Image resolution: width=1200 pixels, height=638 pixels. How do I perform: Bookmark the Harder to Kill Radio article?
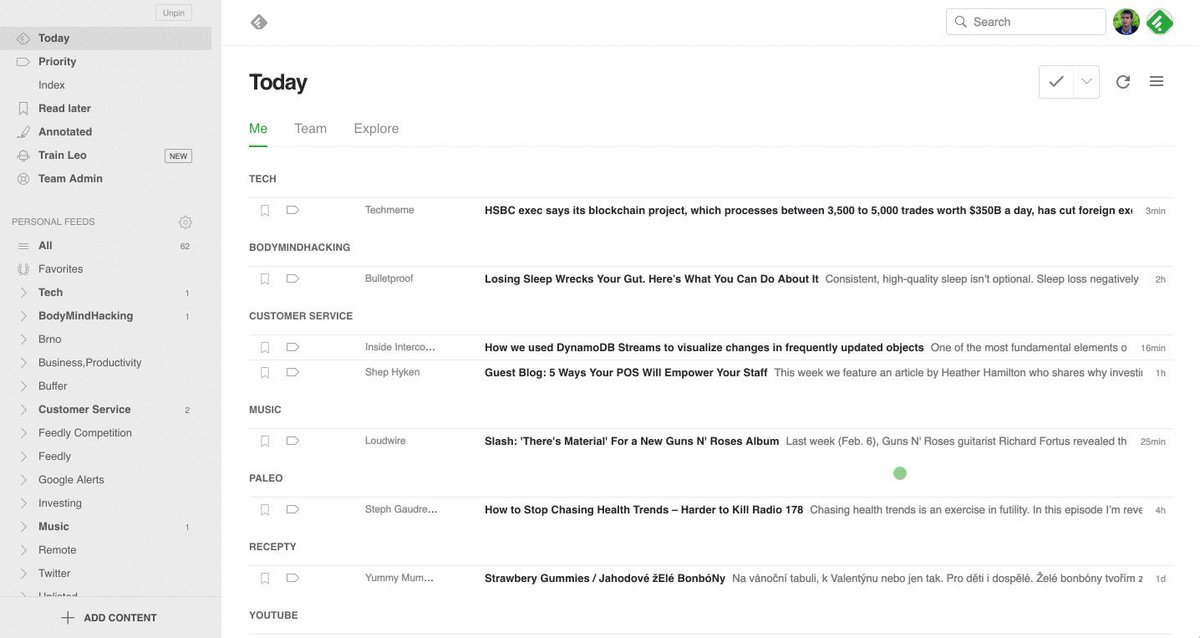coord(265,509)
